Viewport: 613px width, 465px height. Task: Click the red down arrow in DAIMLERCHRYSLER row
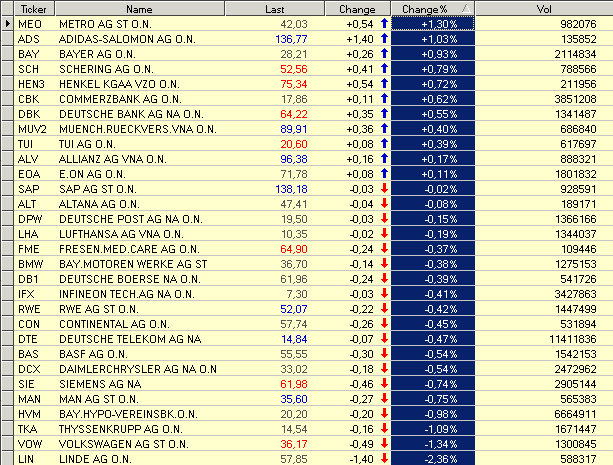pyautogui.click(x=384, y=368)
